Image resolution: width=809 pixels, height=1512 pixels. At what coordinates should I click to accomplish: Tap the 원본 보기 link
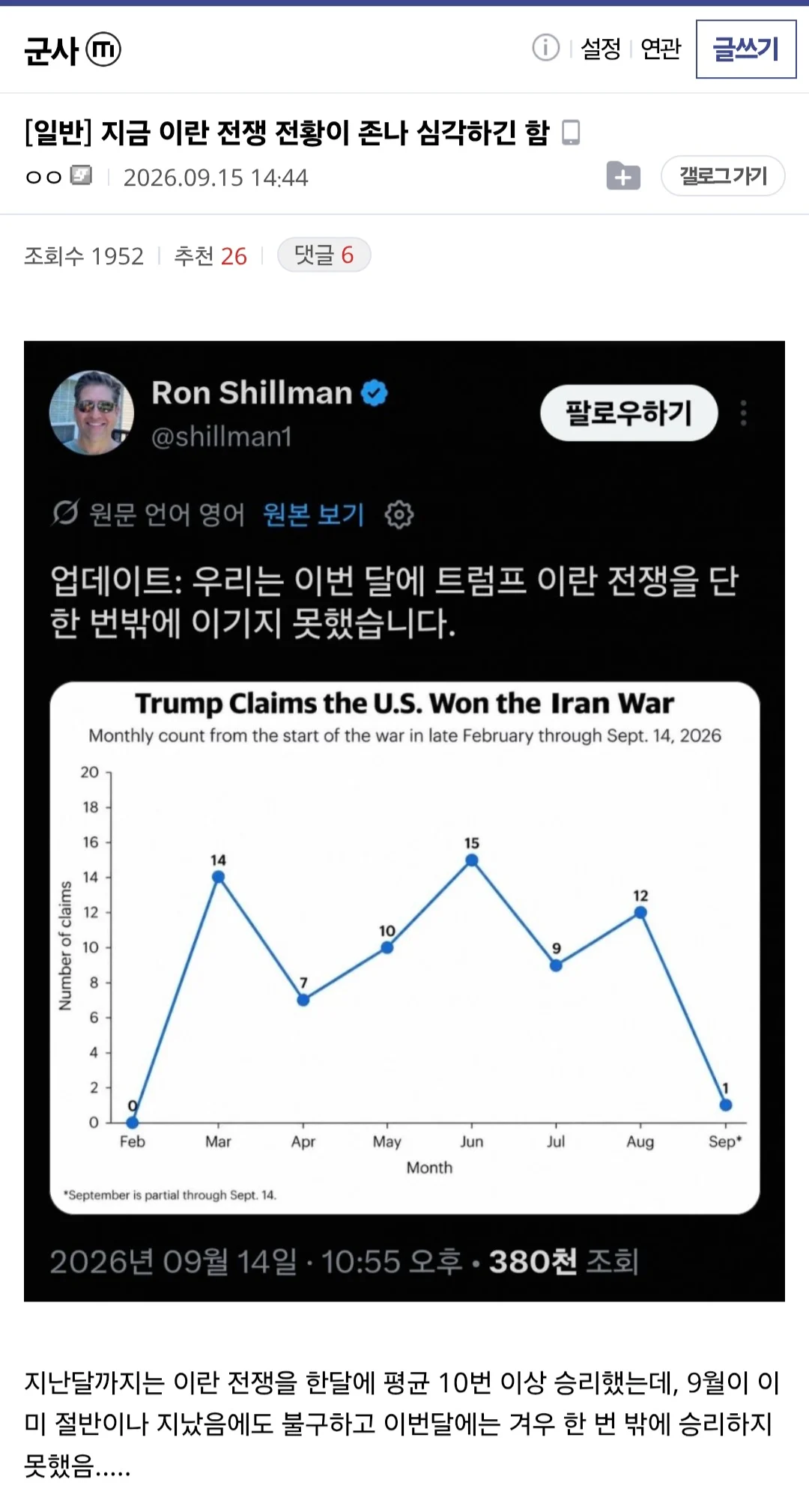(x=313, y=514)
